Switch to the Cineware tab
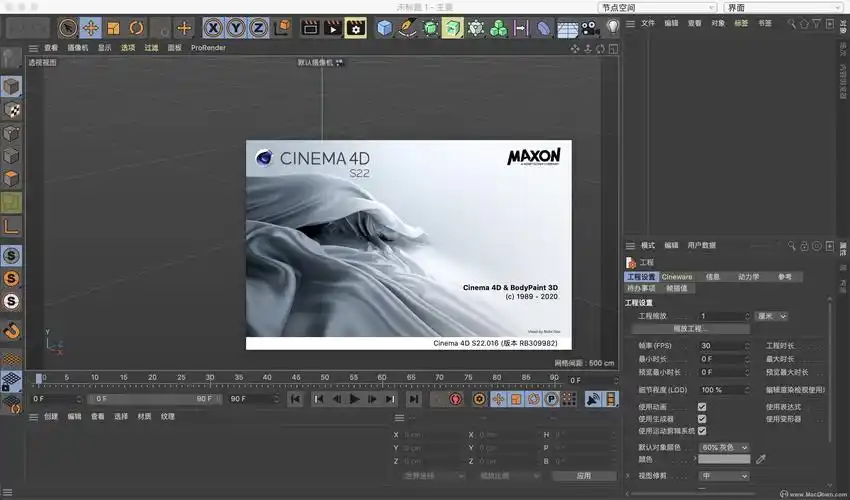Viewport: 850px width, 500px height. [x=677, y=277]
